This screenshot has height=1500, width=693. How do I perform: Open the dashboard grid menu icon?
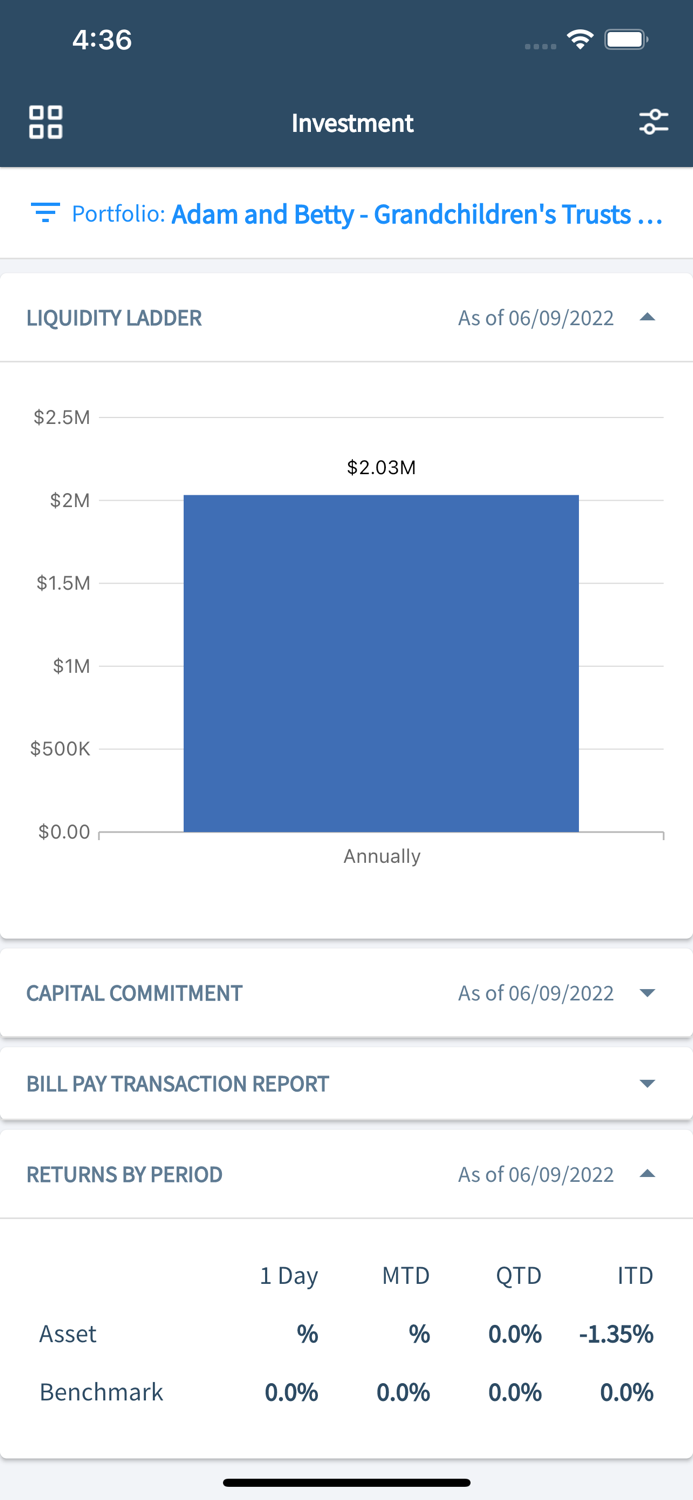[x=46, y=122]
